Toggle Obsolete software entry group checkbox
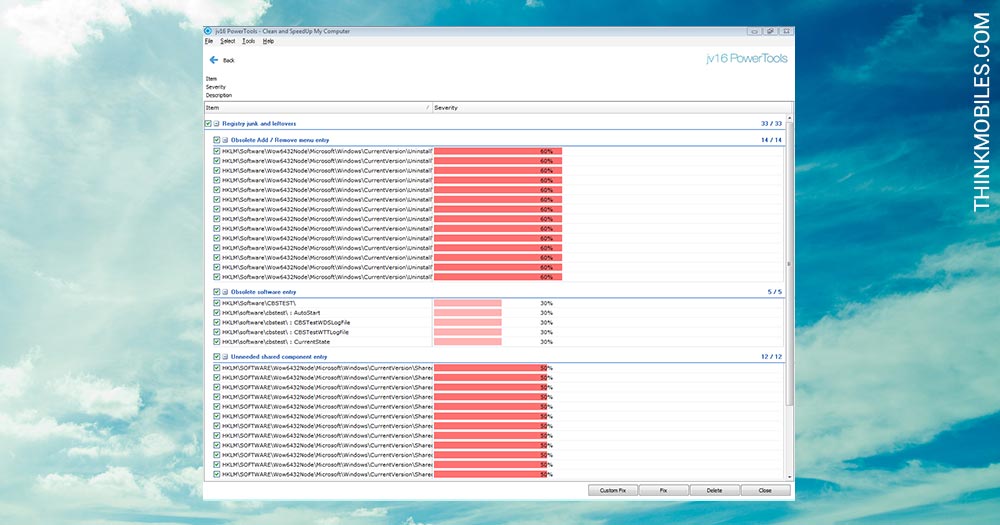This screenshot has width=1000, height=525. pos(217,292)
